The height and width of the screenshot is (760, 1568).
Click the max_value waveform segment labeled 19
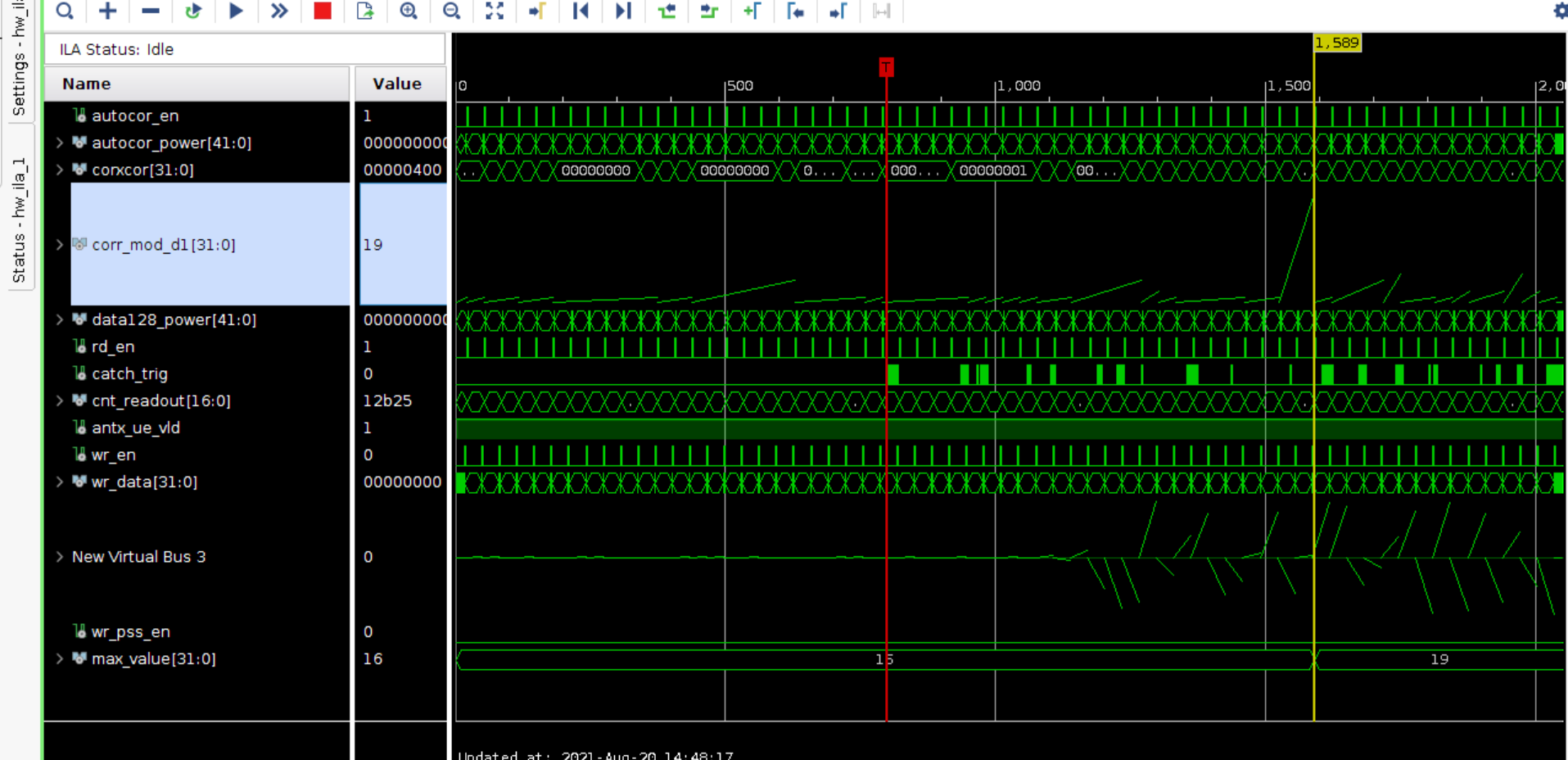click(x=1439, y=659)
